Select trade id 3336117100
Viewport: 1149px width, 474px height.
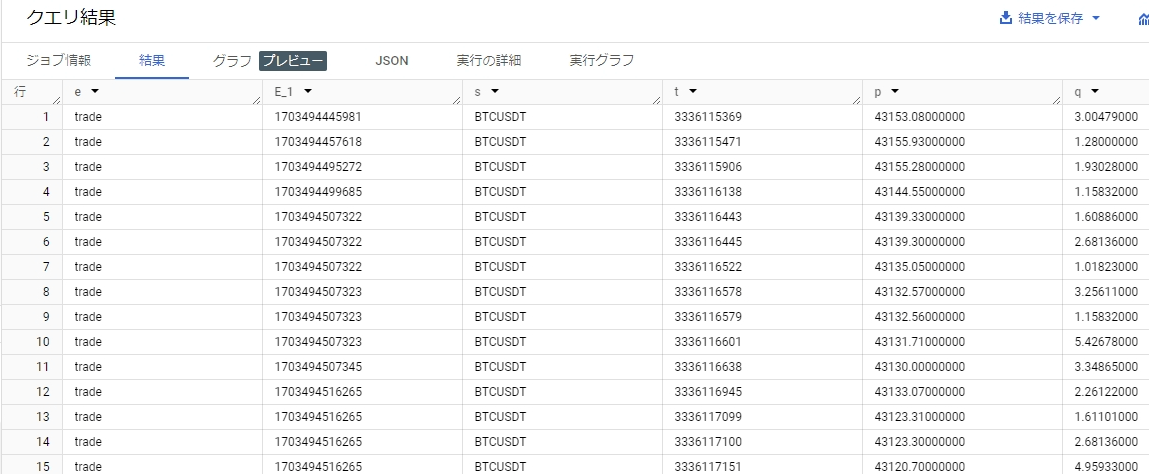[x=708, y=441]
